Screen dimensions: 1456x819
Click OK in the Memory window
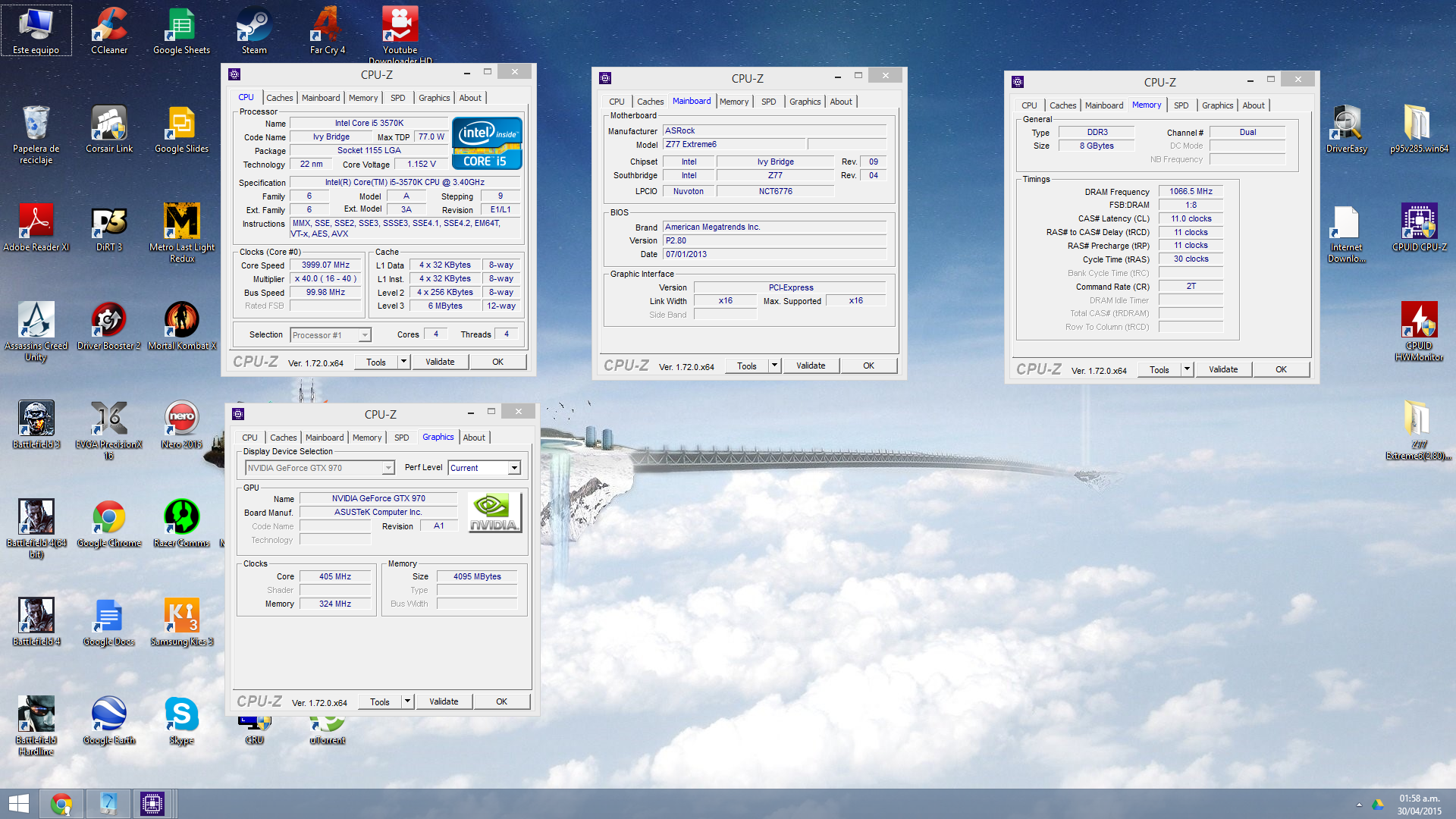pos(1281,369)
